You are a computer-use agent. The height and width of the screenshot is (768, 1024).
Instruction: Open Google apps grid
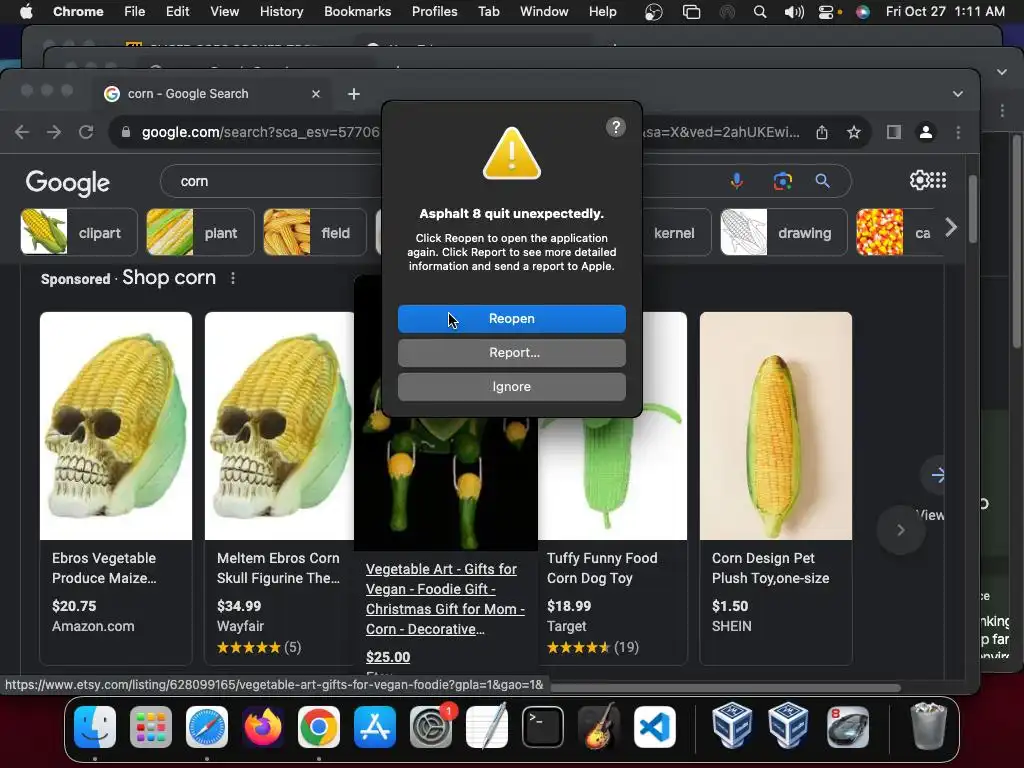click(938, 180)
